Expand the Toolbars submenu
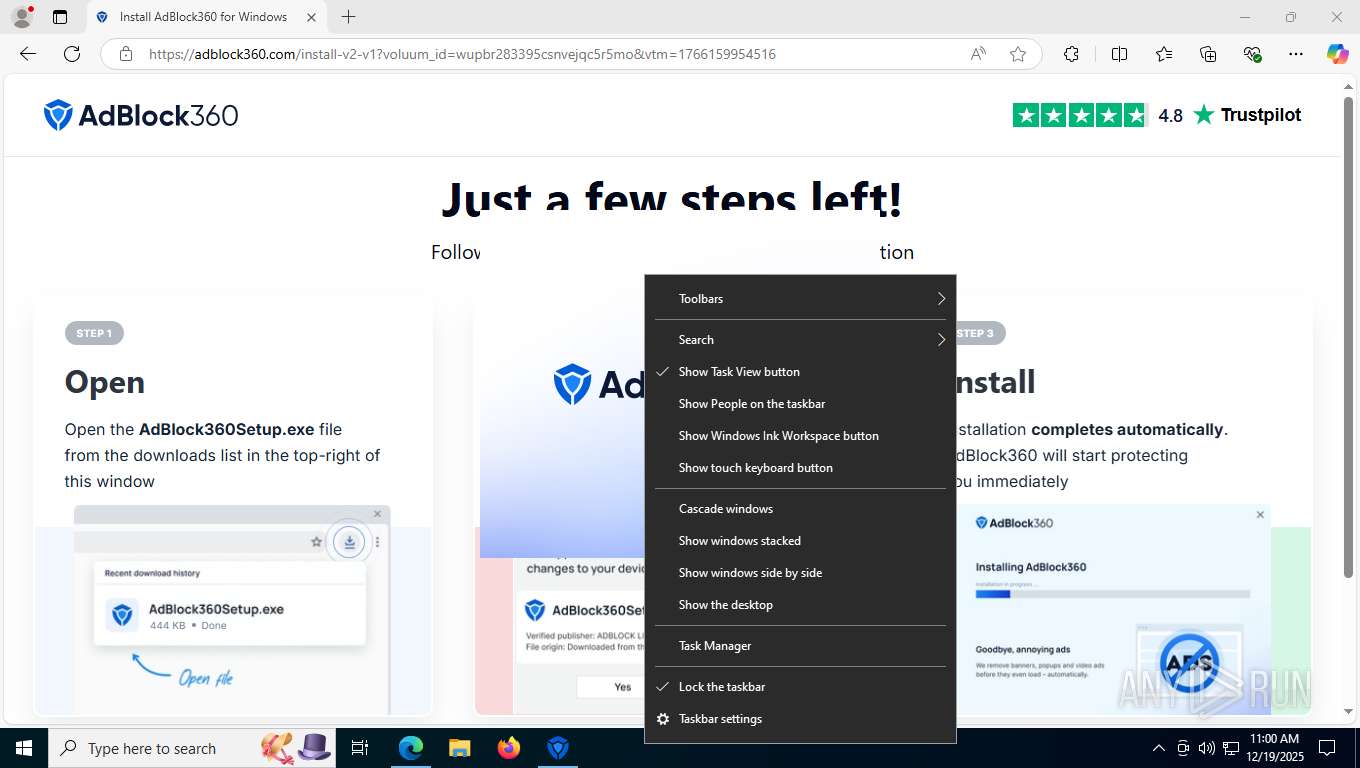1360x768 pixels. pyautogui.click(x=800, y=299)
